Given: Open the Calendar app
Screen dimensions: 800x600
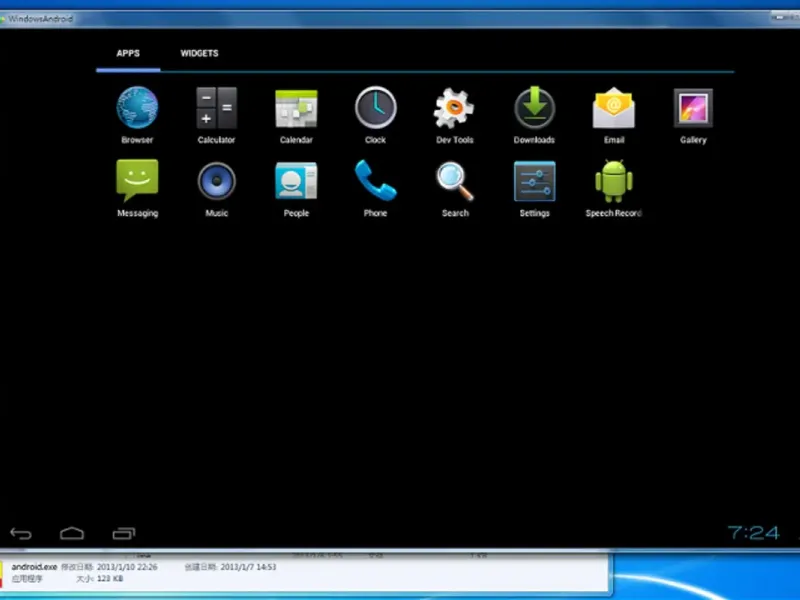Looking at the screenshot, I should 296,115.
